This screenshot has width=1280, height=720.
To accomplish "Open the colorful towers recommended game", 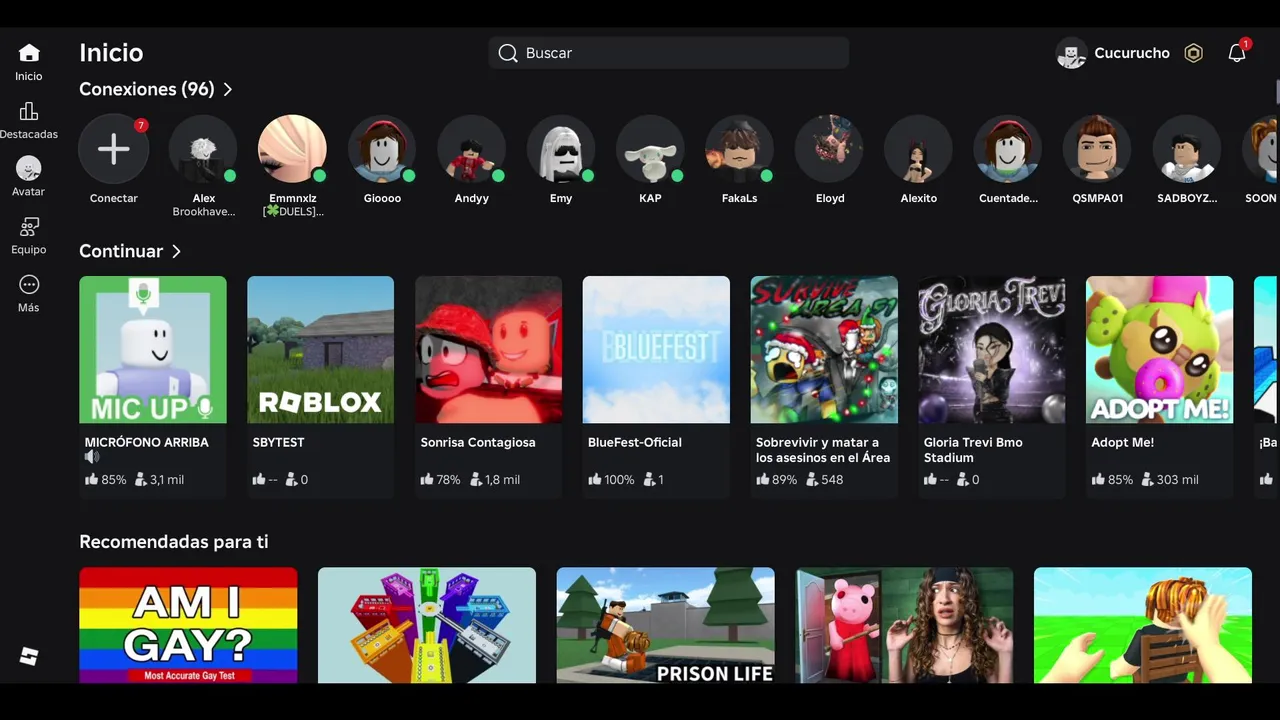I will [x=427, y=625].
